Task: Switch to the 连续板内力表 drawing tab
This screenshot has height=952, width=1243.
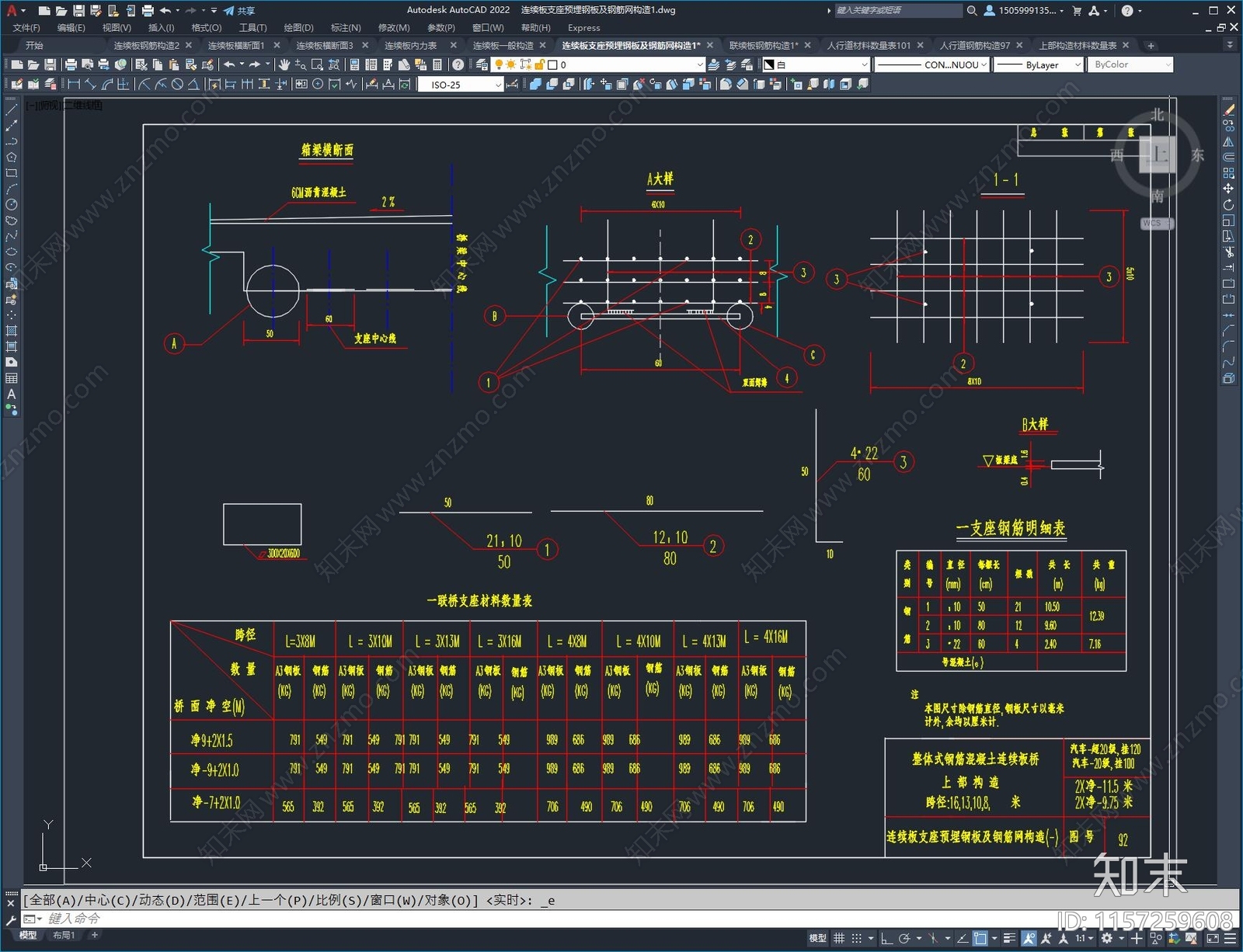Action: click(411, 45)
